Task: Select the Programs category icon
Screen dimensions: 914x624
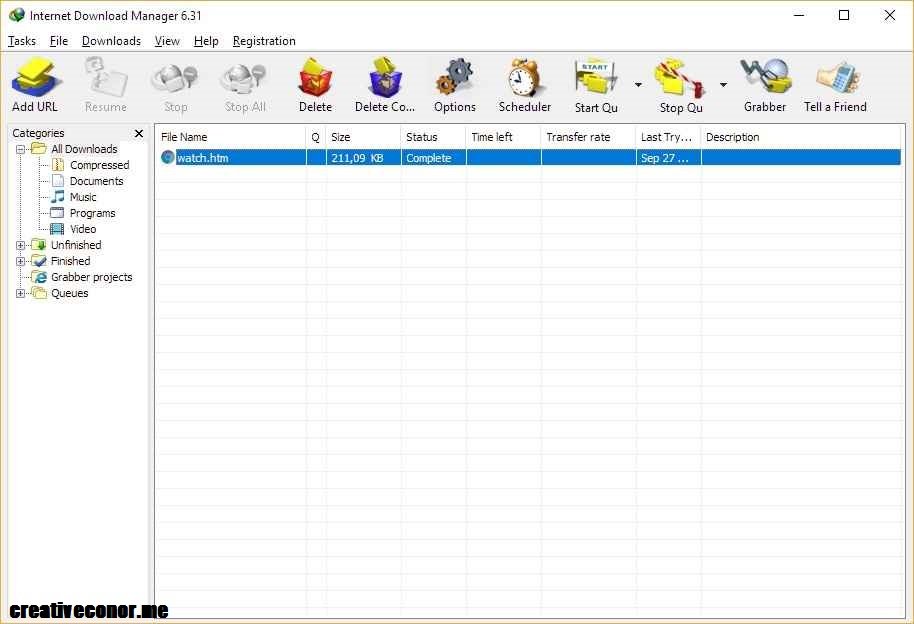Action: coord(57,213)
